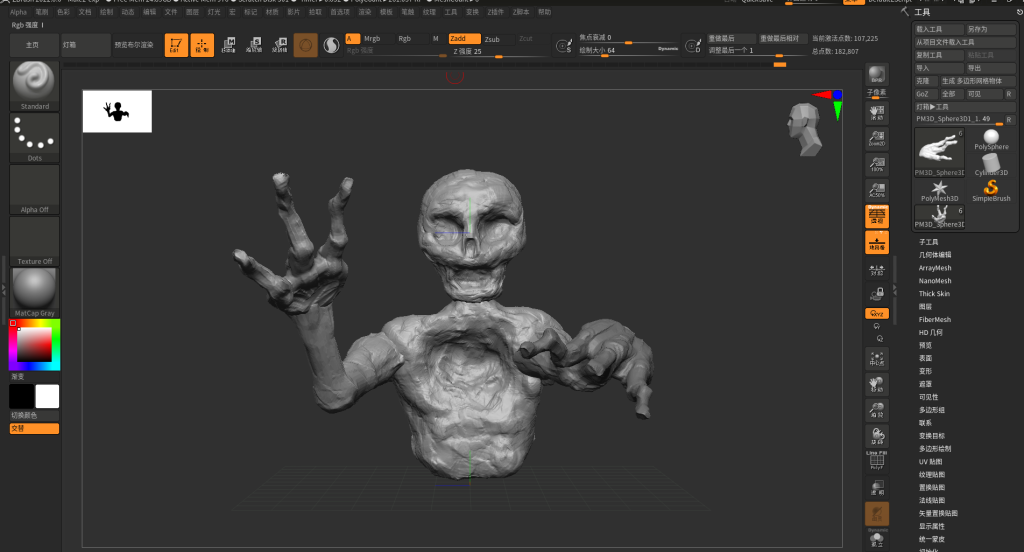Click the local symmetry (对称) icon
This screenshot has width=1024, height=552.
pos(876,268)
